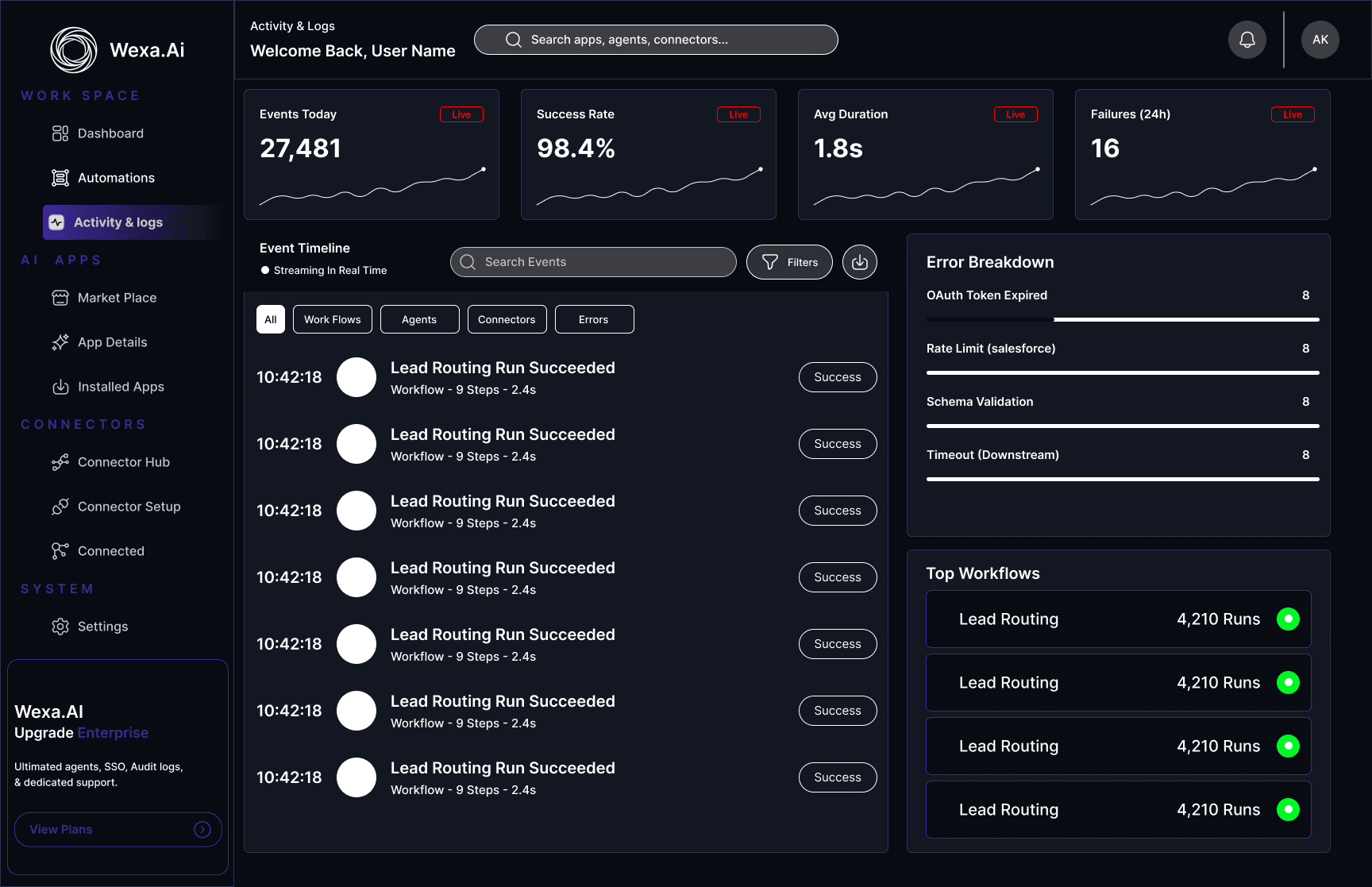Click the first event's Success badge
Screen dimensions: 1372x887
(838, 377)
